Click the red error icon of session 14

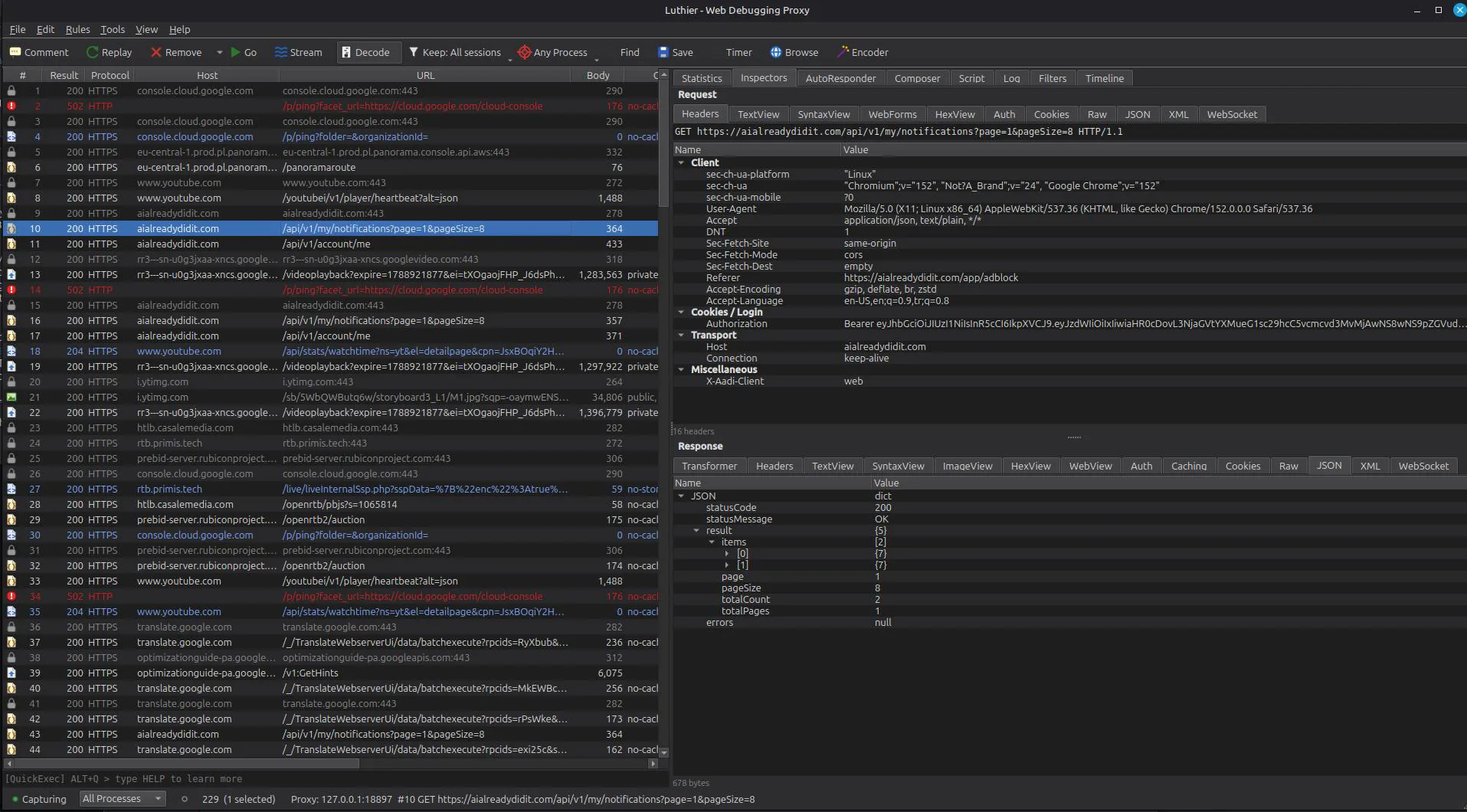pyautogui.click(x=11, y=290)
